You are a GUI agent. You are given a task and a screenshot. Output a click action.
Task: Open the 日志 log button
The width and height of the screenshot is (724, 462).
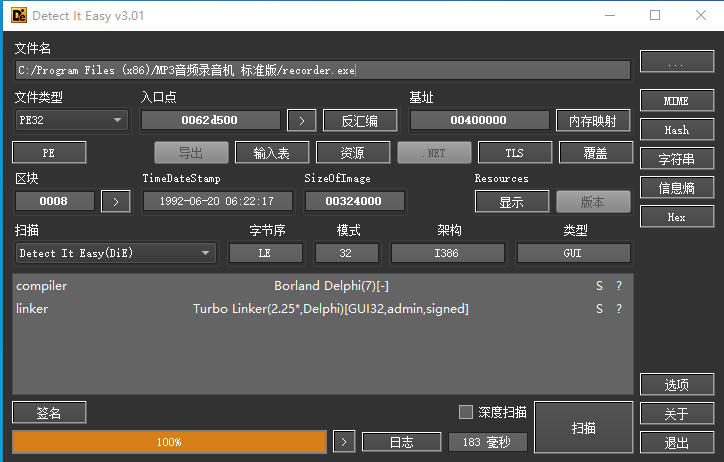pos(402,442)
